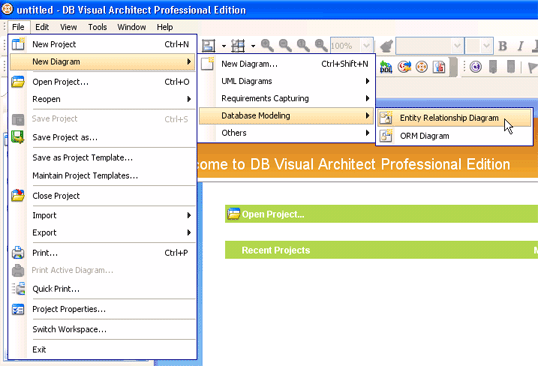Screen dimensions: 538x366
Task: Choose Maintain Project Templates...
Action: point(102,176)
